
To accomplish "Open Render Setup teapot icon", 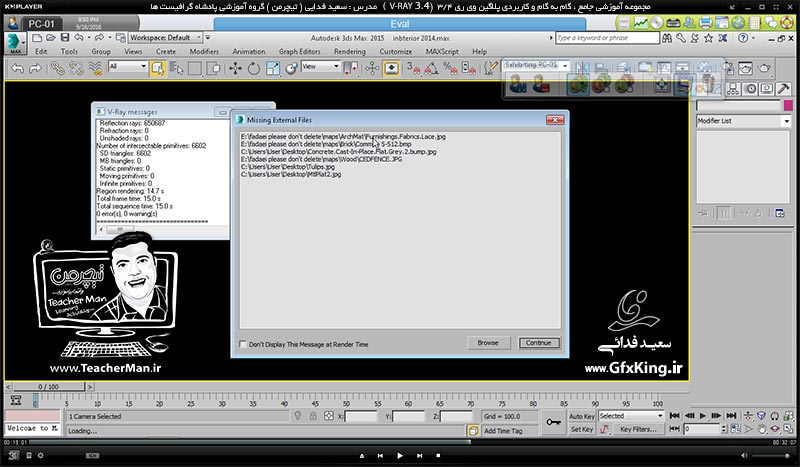I will [728, 68].
